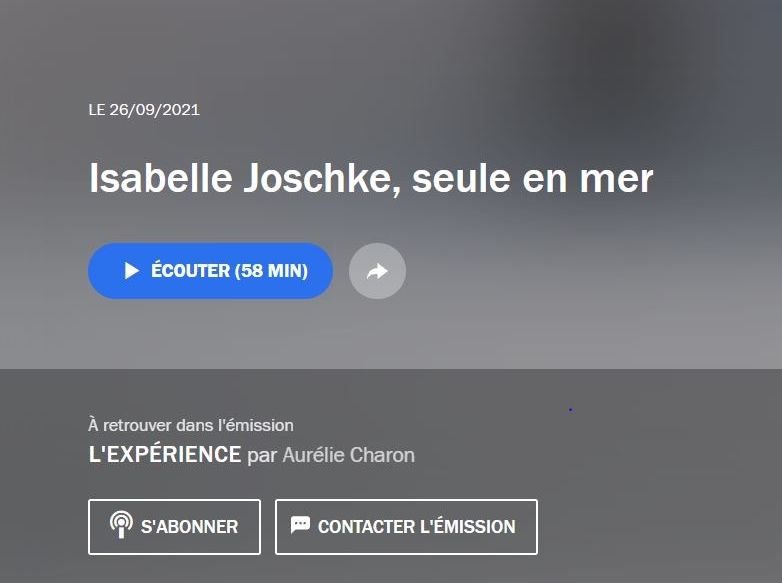Click the play triangle icon on Écouter
This screenshot has width=782, height=583.
[132, 271]
